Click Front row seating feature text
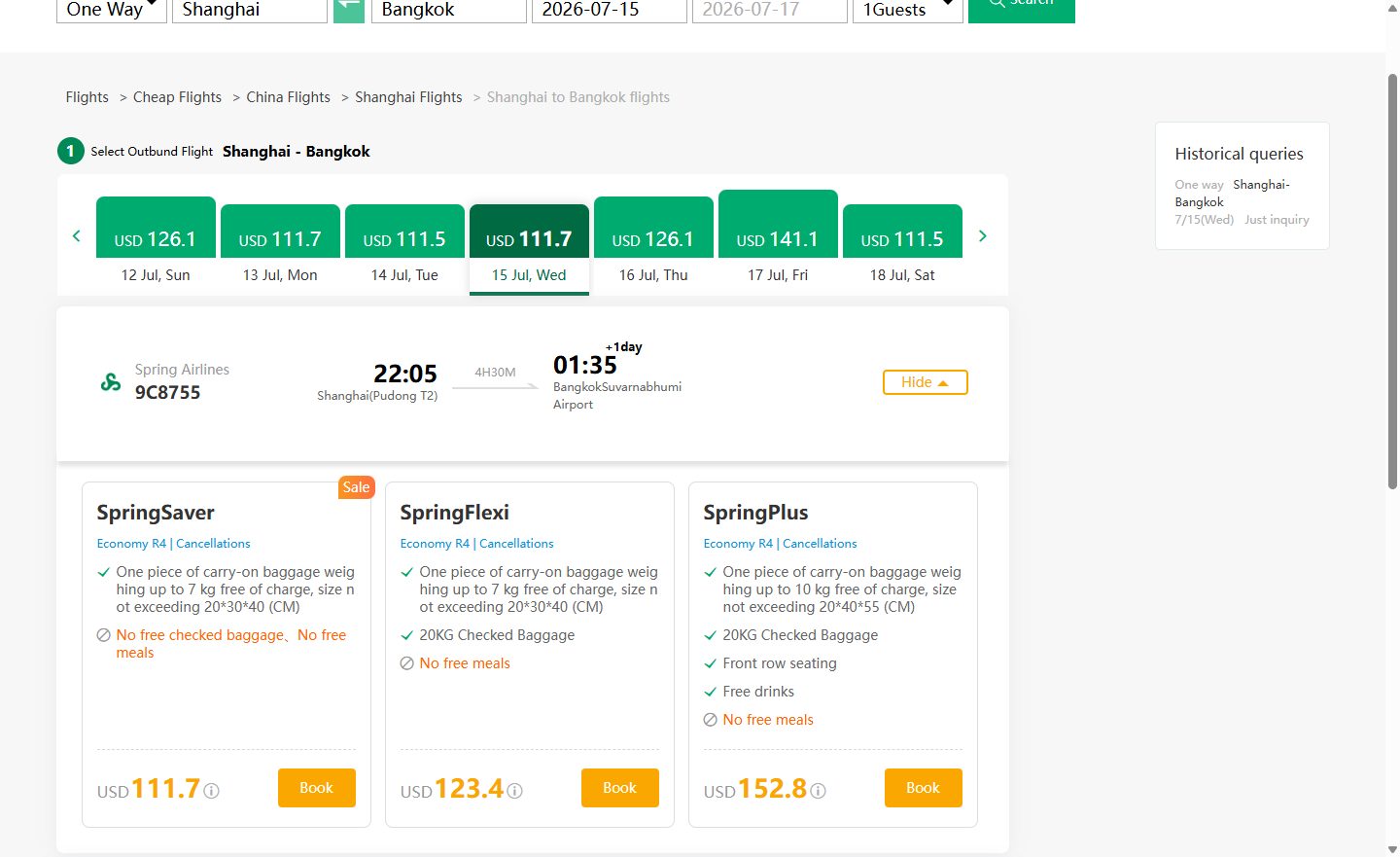 (x=780, y=663)
